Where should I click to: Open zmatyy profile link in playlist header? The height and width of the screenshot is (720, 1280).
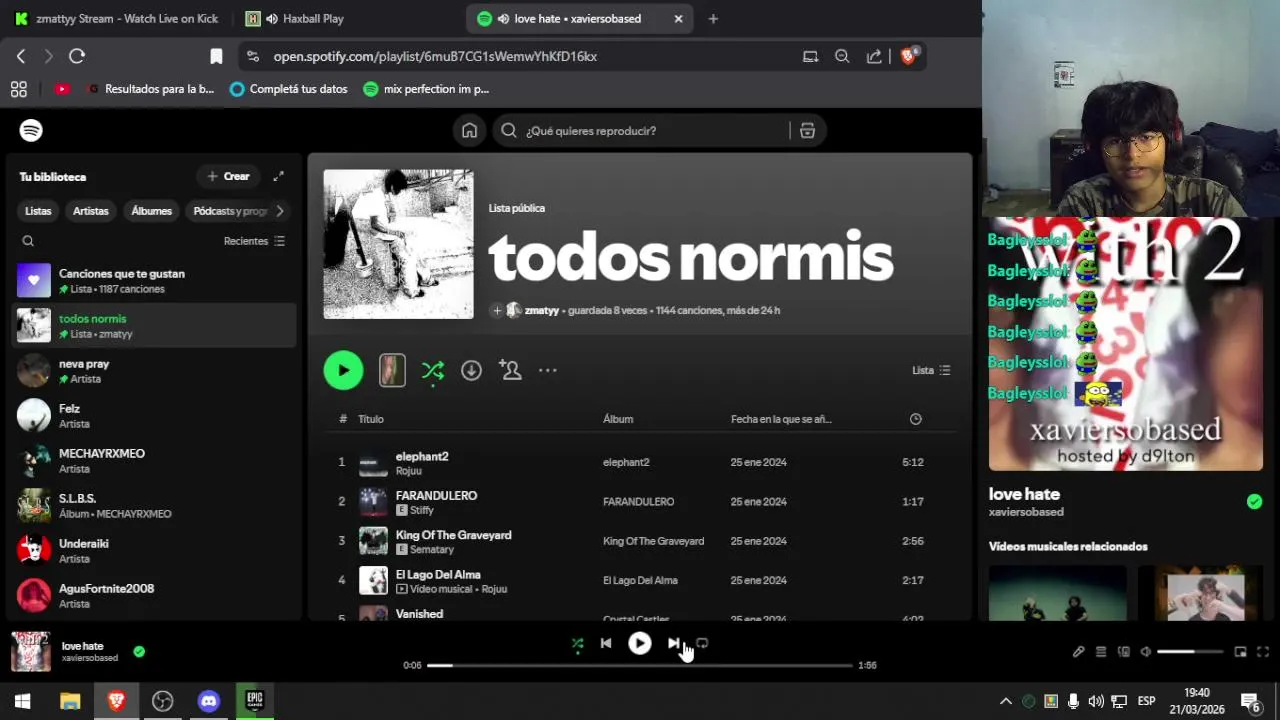[541, 310]
